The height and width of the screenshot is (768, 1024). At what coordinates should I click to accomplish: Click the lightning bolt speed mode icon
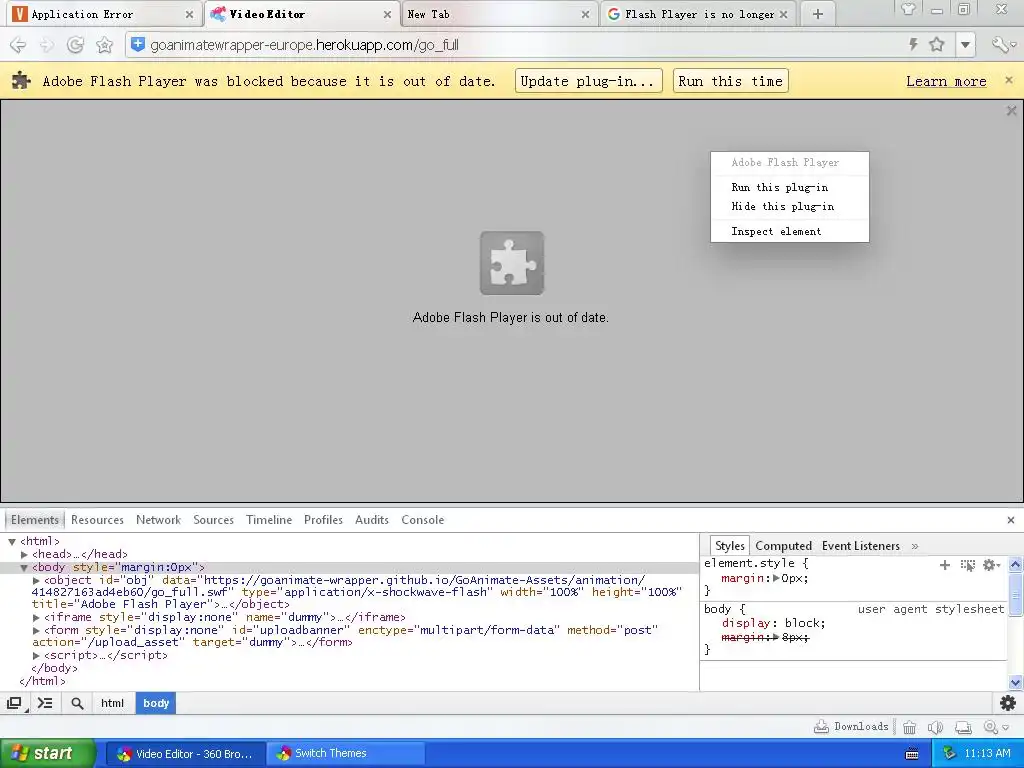click(914, 44)
